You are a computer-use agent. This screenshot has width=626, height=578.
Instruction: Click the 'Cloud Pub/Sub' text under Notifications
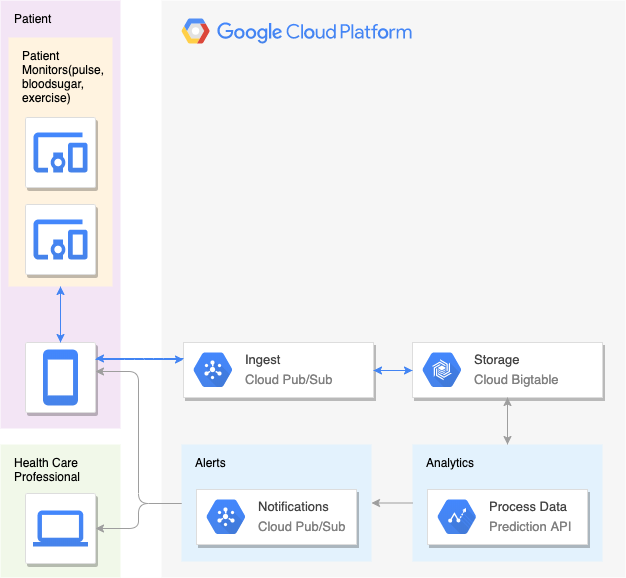[302, 527]
